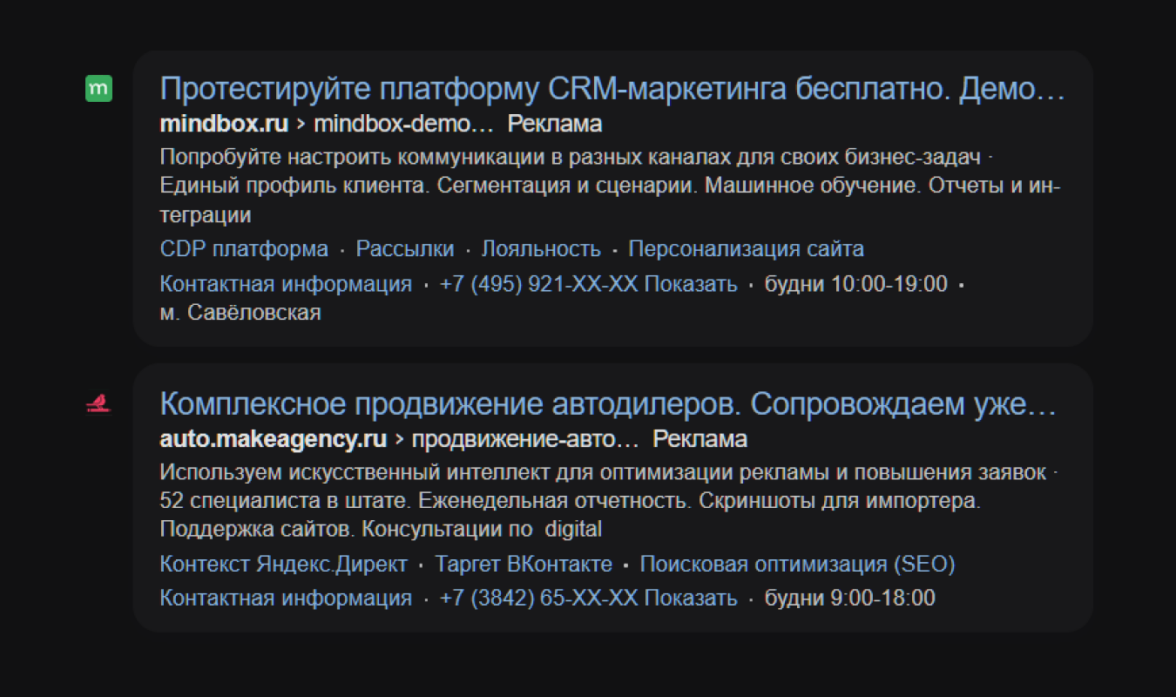
Task: Click the Реклама label on Mindbox ad
Action: (x=555, y=124)
